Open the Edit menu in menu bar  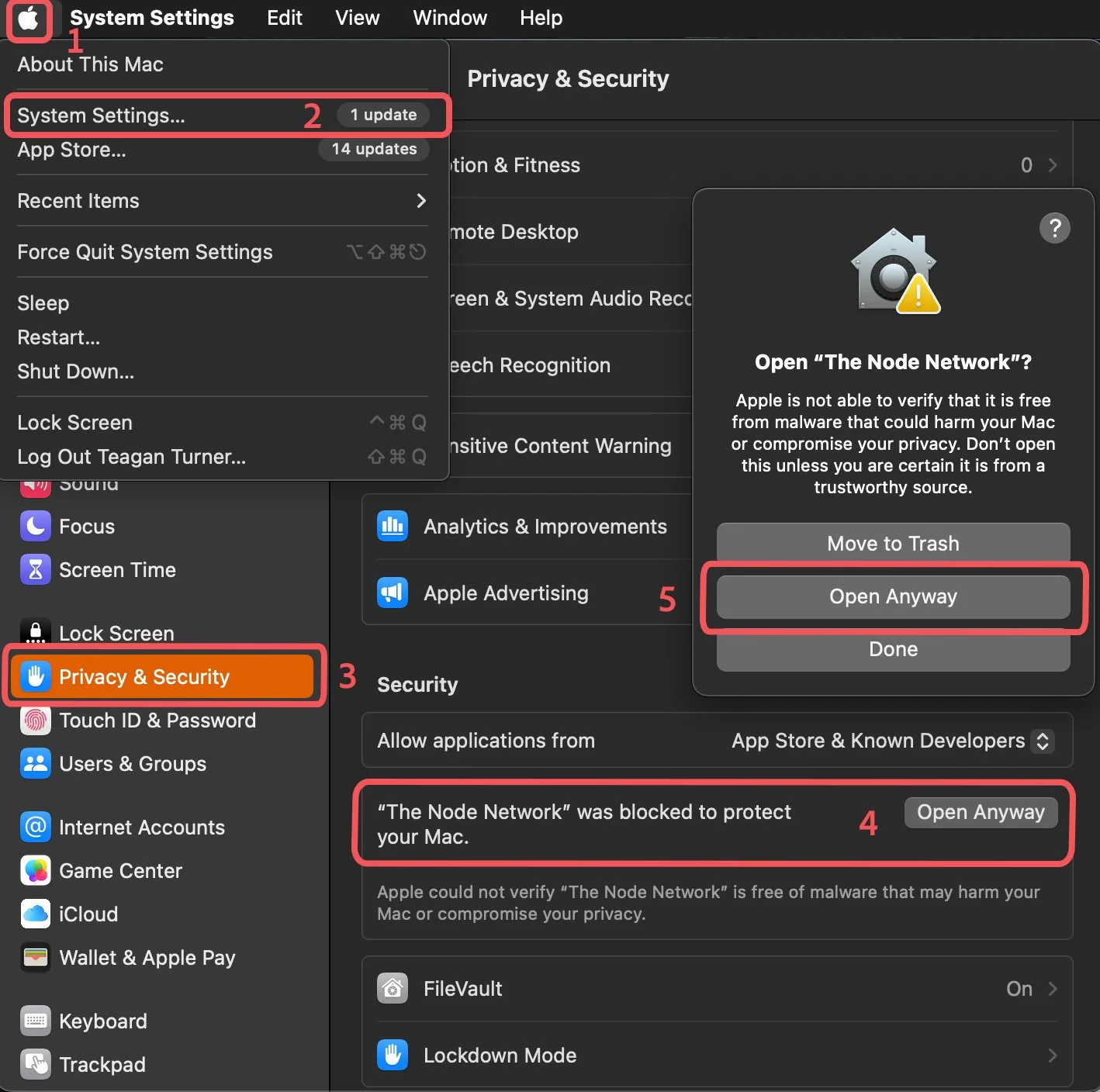click(x=285, y=18)
